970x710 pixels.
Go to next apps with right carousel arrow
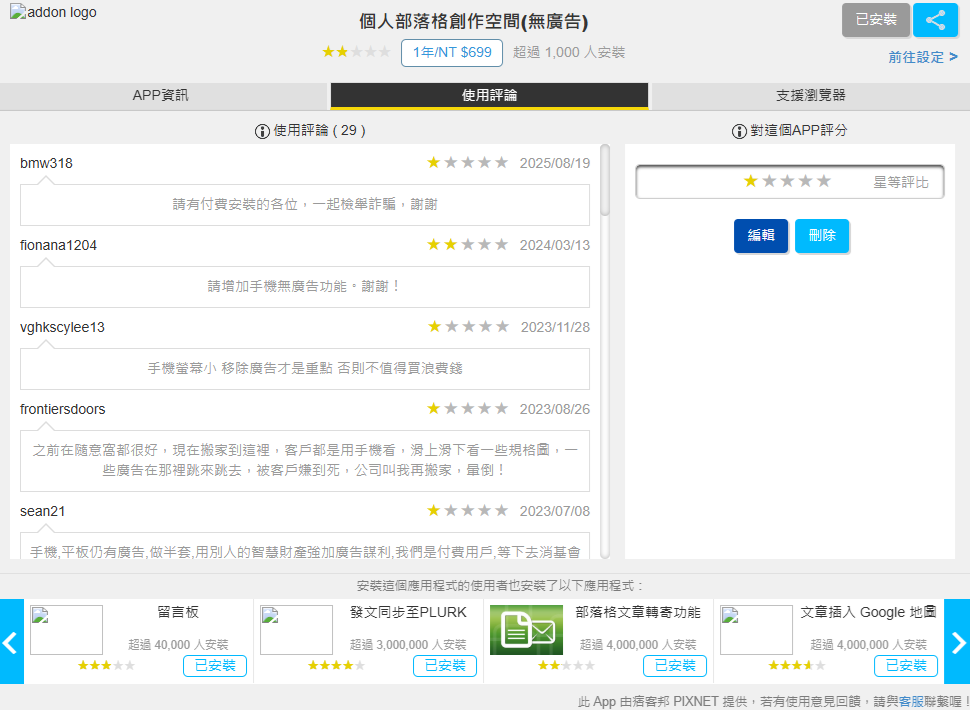click(957, 641)
